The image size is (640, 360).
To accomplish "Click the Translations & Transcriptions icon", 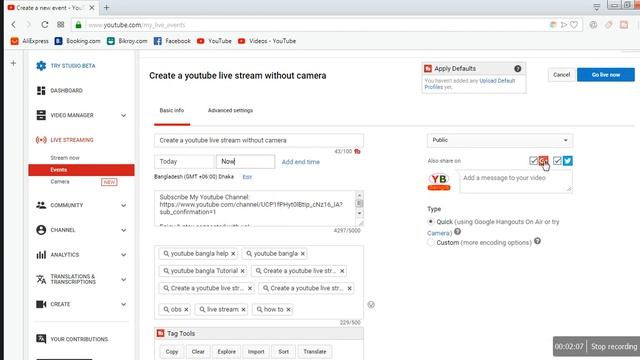I will [x=41, y=279].
